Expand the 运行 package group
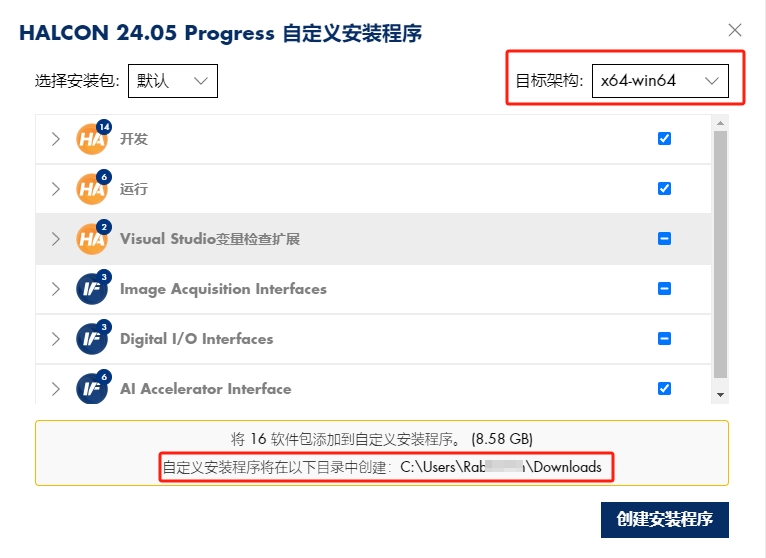 tap(56, 189)
